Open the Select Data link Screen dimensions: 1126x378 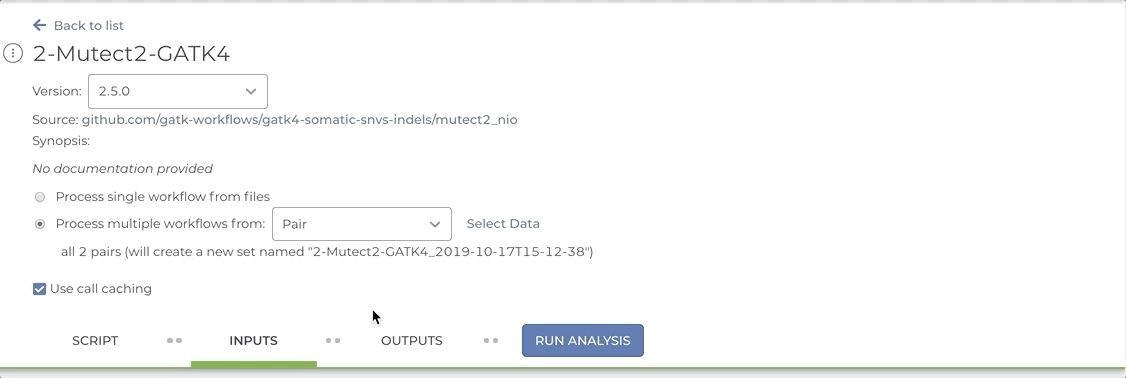(503, 223)
